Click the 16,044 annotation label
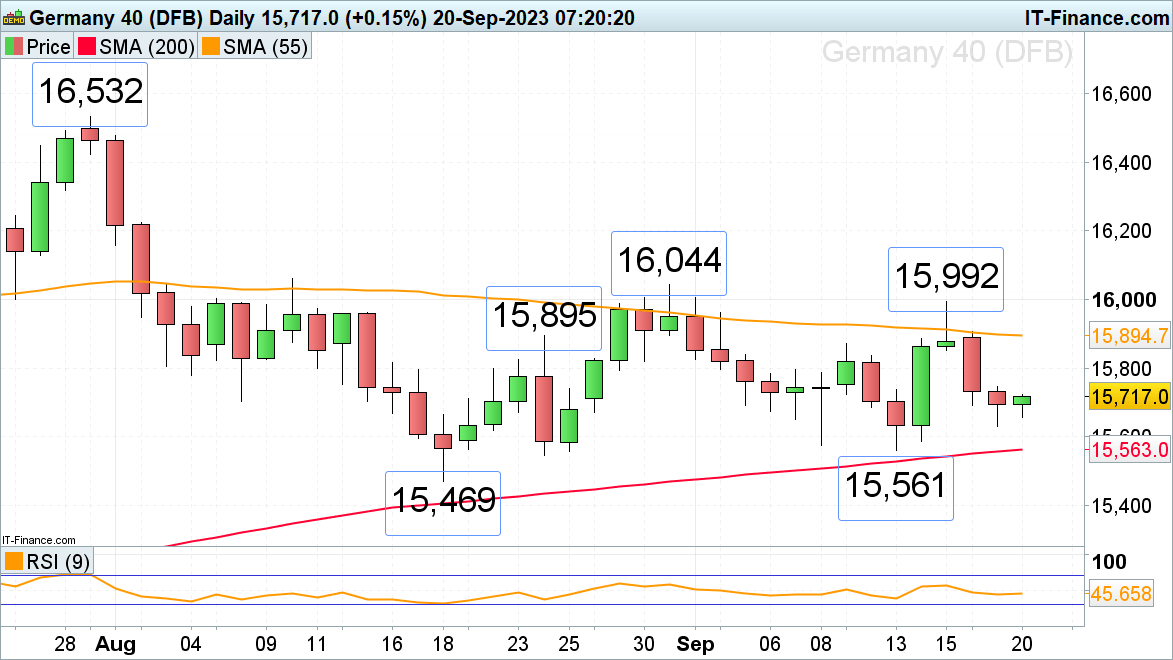Viewport: 1173px width, 660px height. tap(669, 262)
